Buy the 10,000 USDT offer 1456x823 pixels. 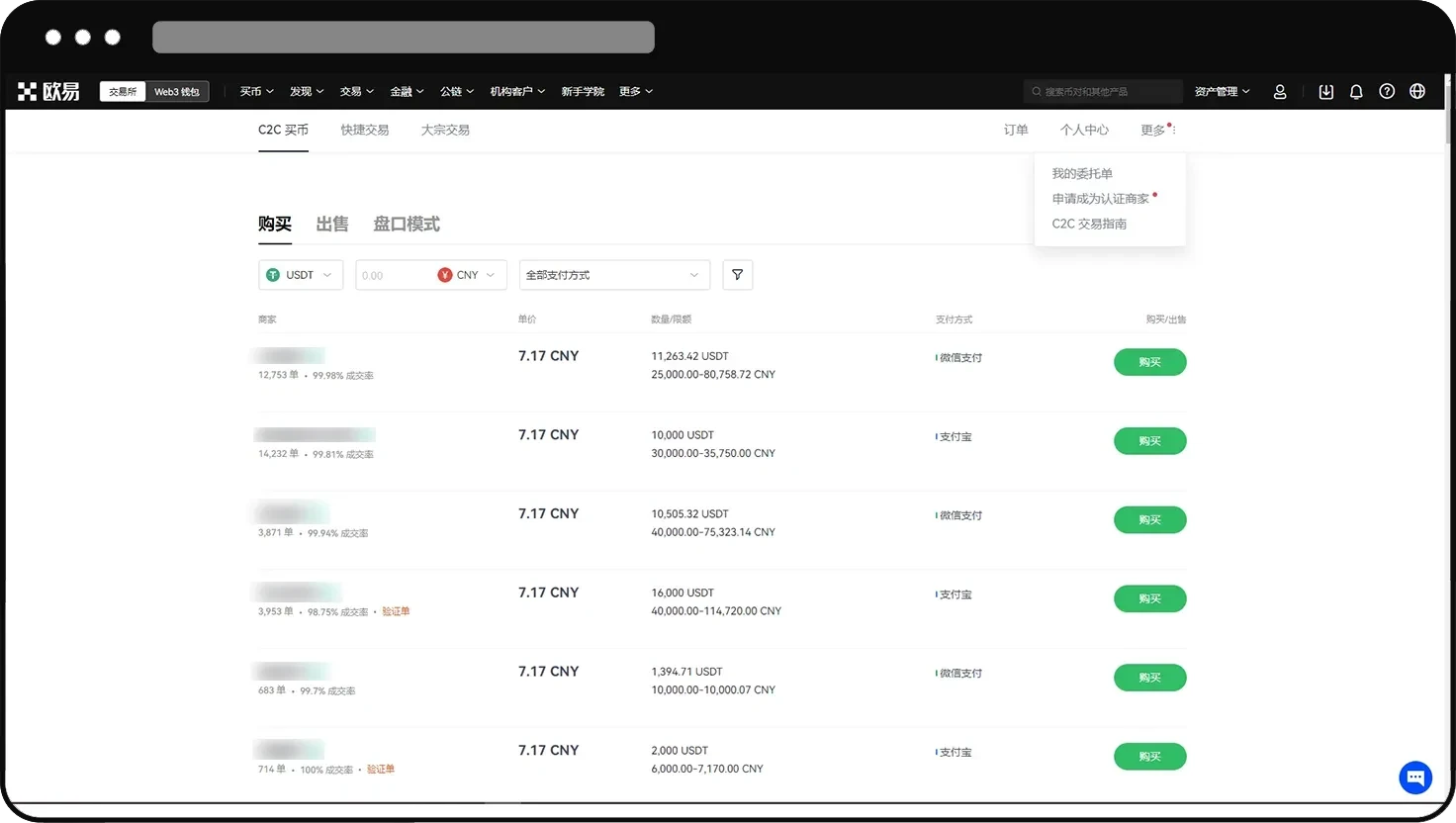1149,441
